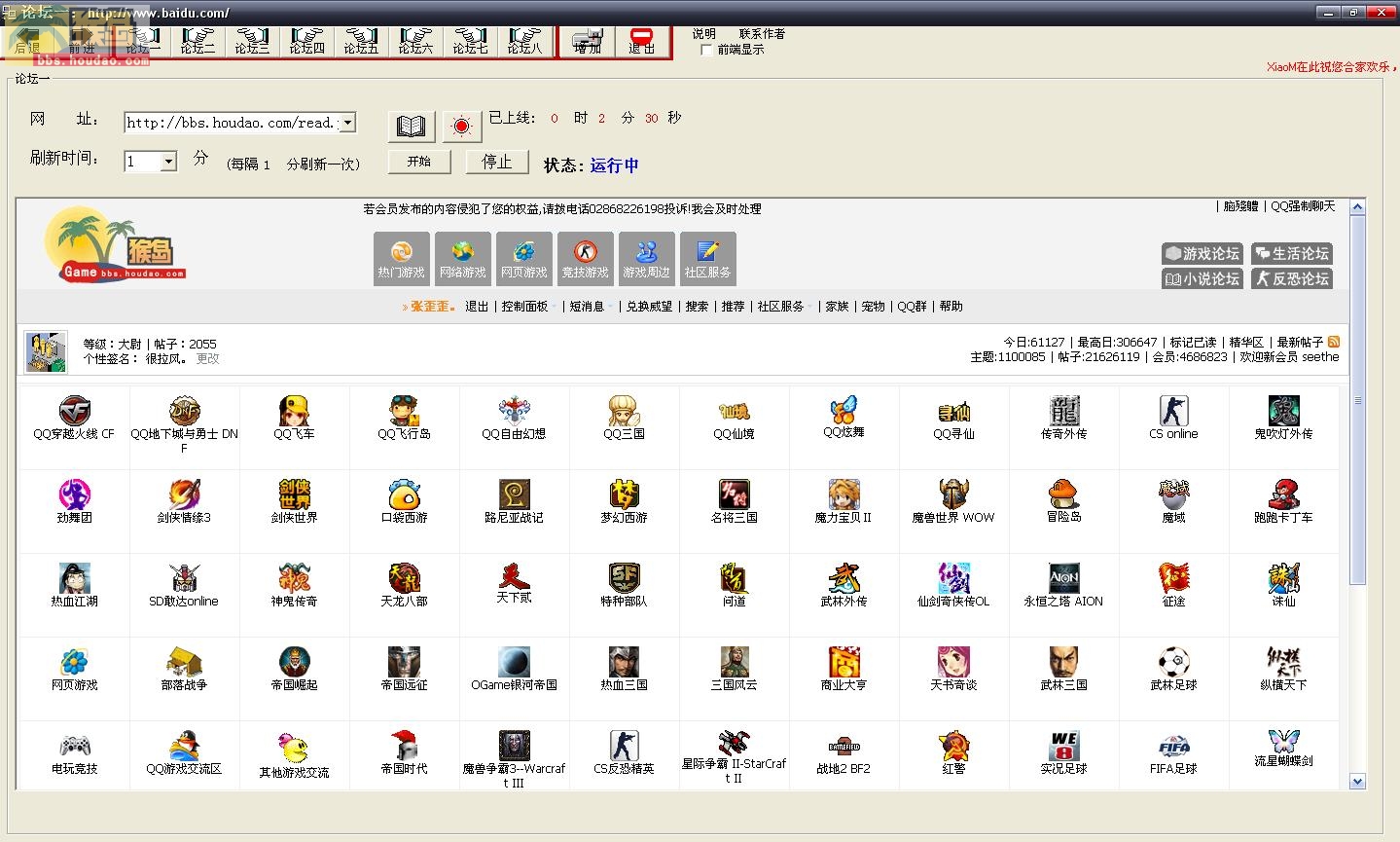
Task: Open the QQ穿越火线 CF forum icon
Action: [x=74, y=411]
